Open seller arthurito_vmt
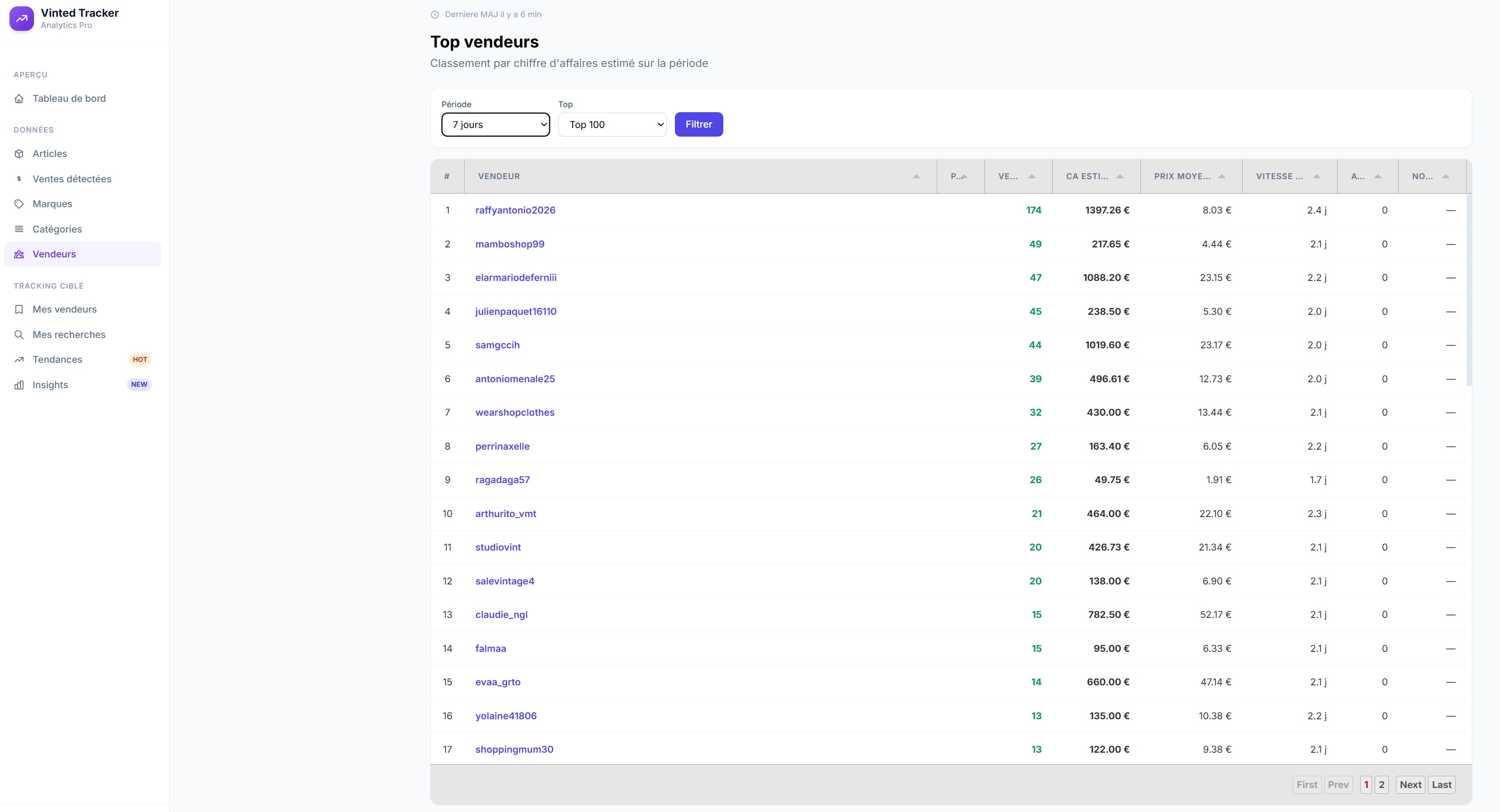1500x812 pixels. click(505, 514)
